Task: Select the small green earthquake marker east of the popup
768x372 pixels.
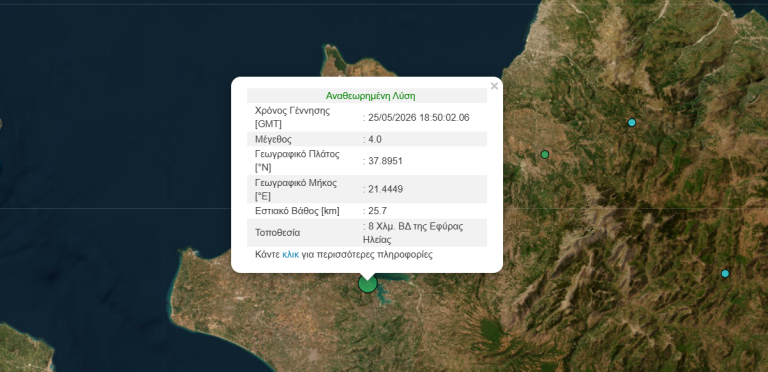Action: 545,155
